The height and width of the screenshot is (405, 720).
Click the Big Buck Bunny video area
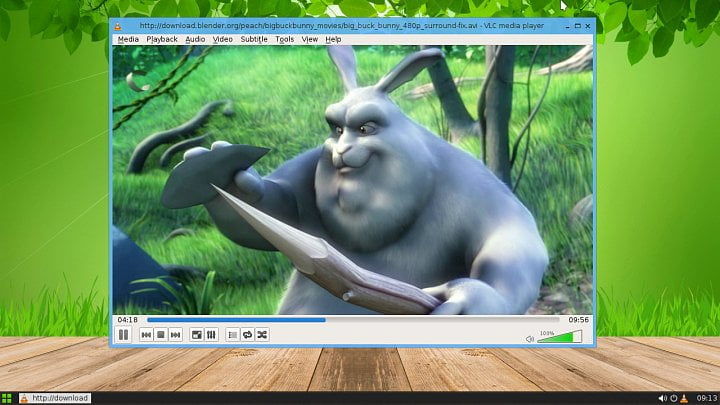(x=353, y=180)
